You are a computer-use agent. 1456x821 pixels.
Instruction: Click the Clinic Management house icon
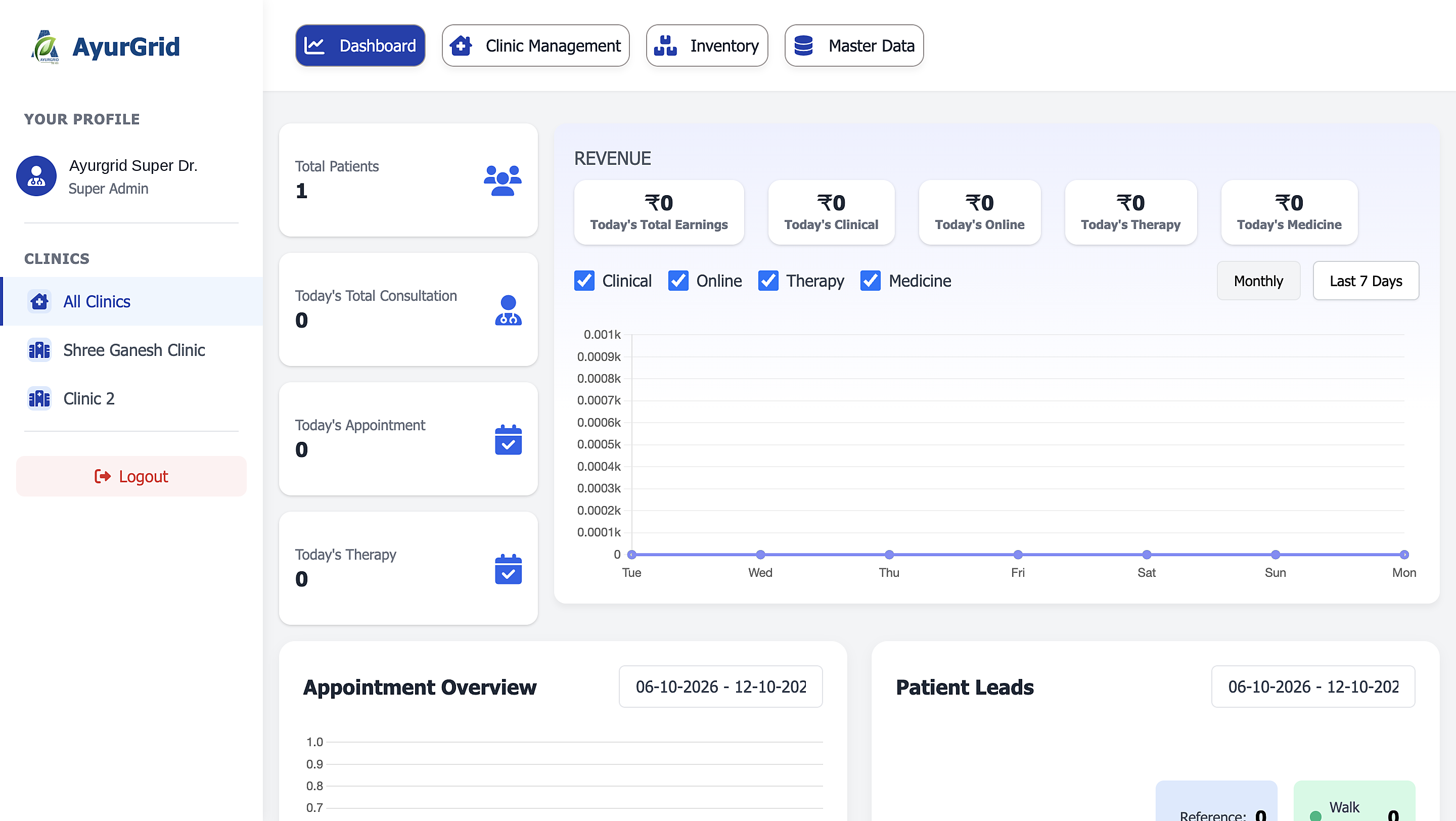[x=461, y=46]
